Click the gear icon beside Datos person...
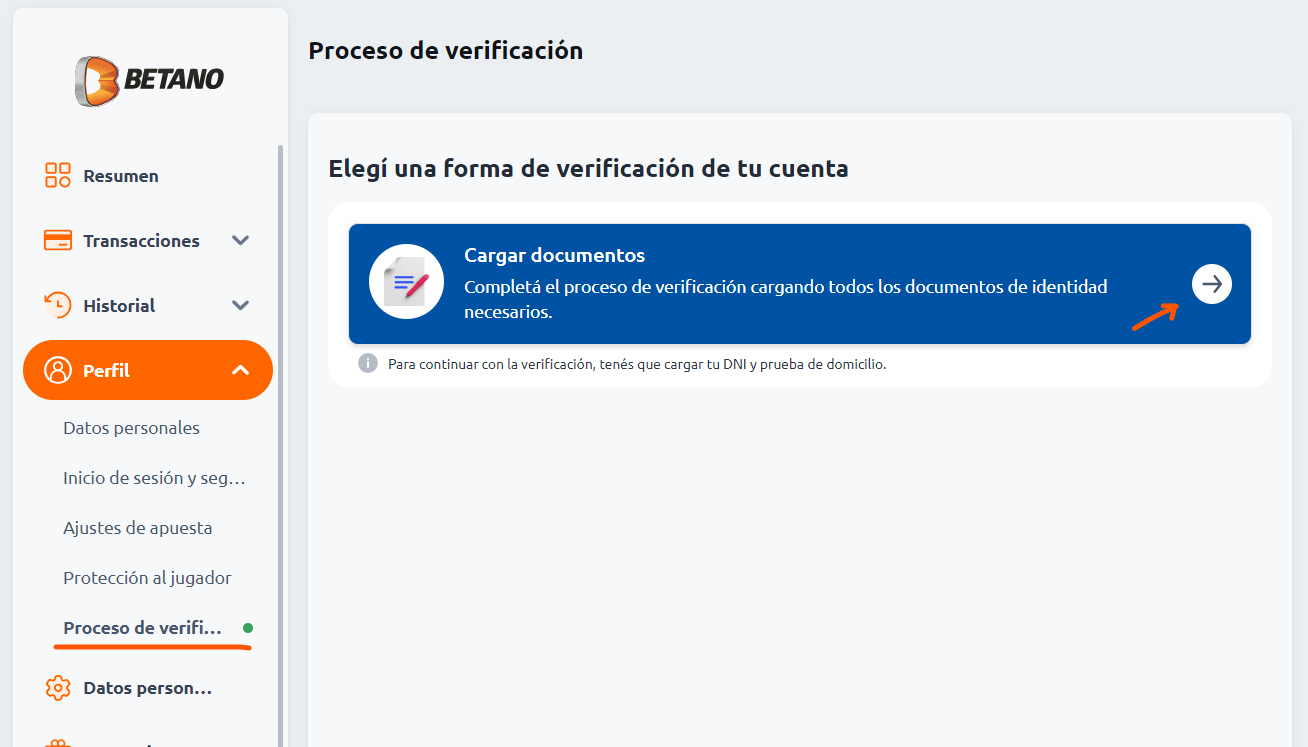 click(58, 688)
